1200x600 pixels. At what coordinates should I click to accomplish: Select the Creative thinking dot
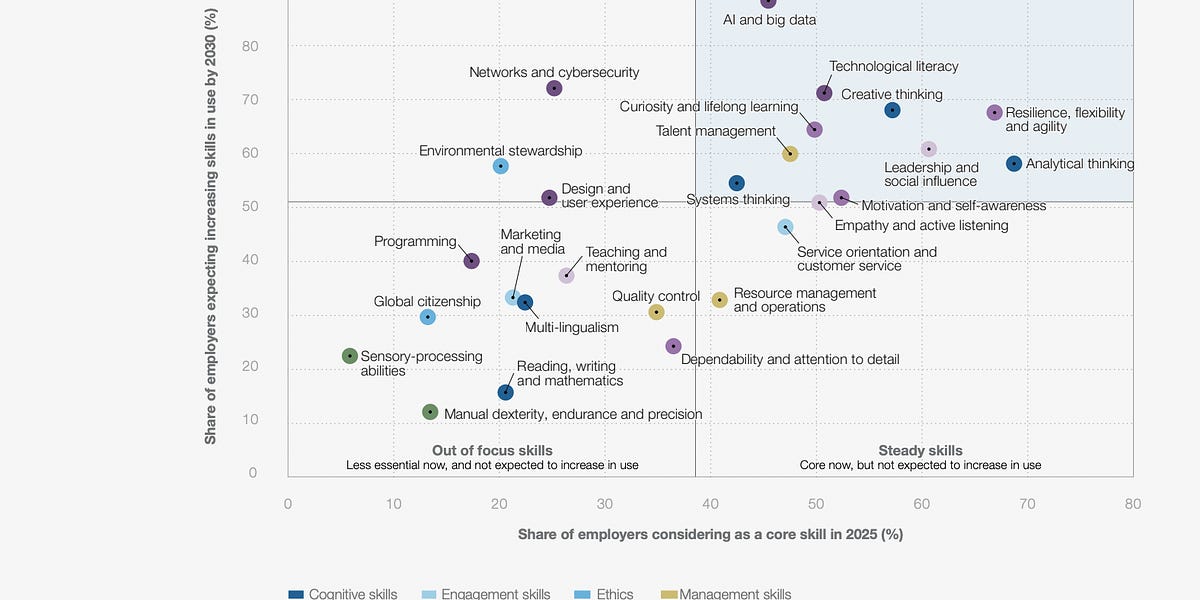pyautogui.click(x=892, y=110)
